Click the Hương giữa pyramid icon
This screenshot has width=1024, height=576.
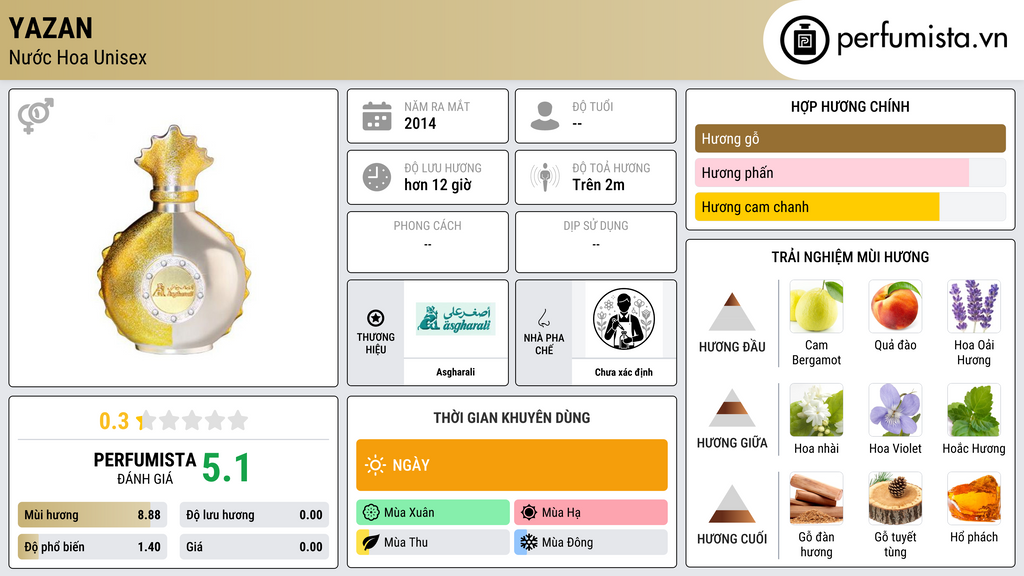point(732,408)
